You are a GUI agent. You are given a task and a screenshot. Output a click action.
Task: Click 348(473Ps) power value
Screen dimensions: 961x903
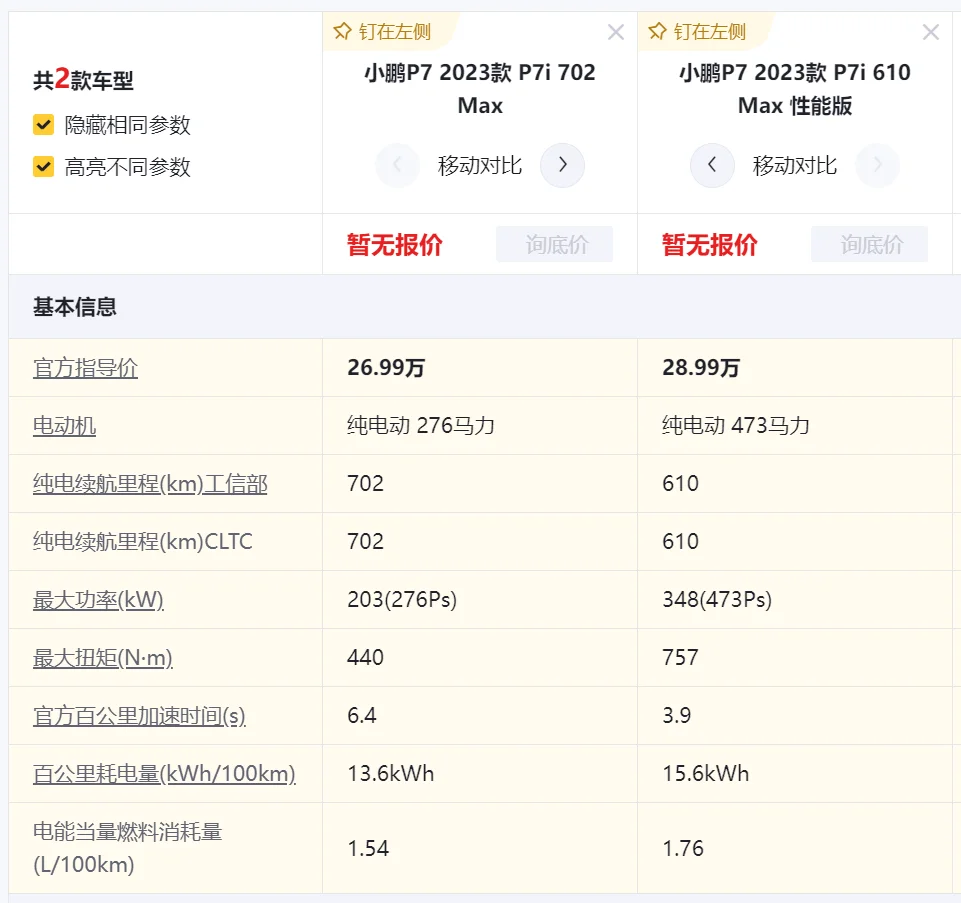pos(717,600)
